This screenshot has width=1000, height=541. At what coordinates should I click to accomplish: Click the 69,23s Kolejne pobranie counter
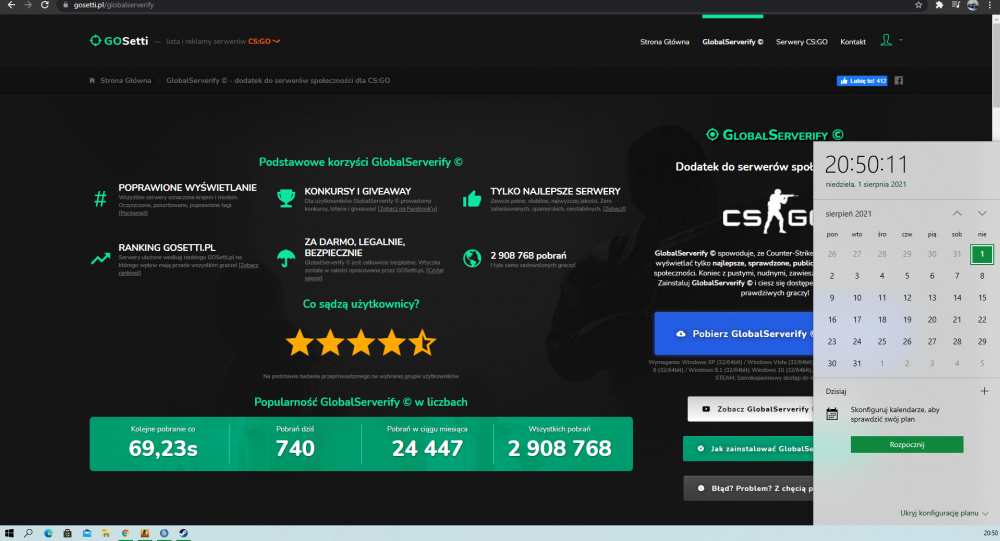[163, 443]
